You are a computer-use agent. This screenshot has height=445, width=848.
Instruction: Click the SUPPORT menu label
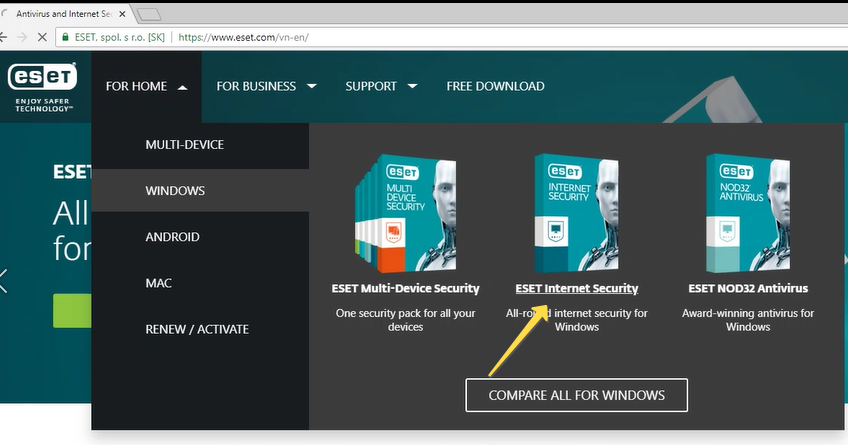(371, 86)
